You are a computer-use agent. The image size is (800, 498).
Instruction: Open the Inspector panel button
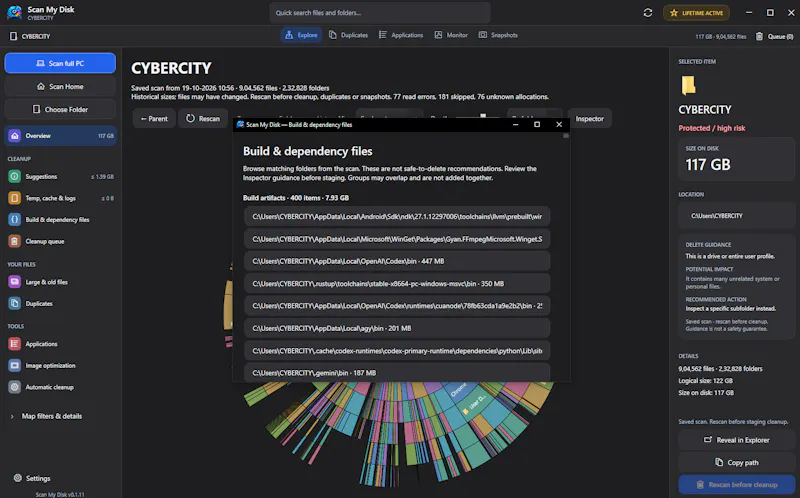[x=589, y=118]
